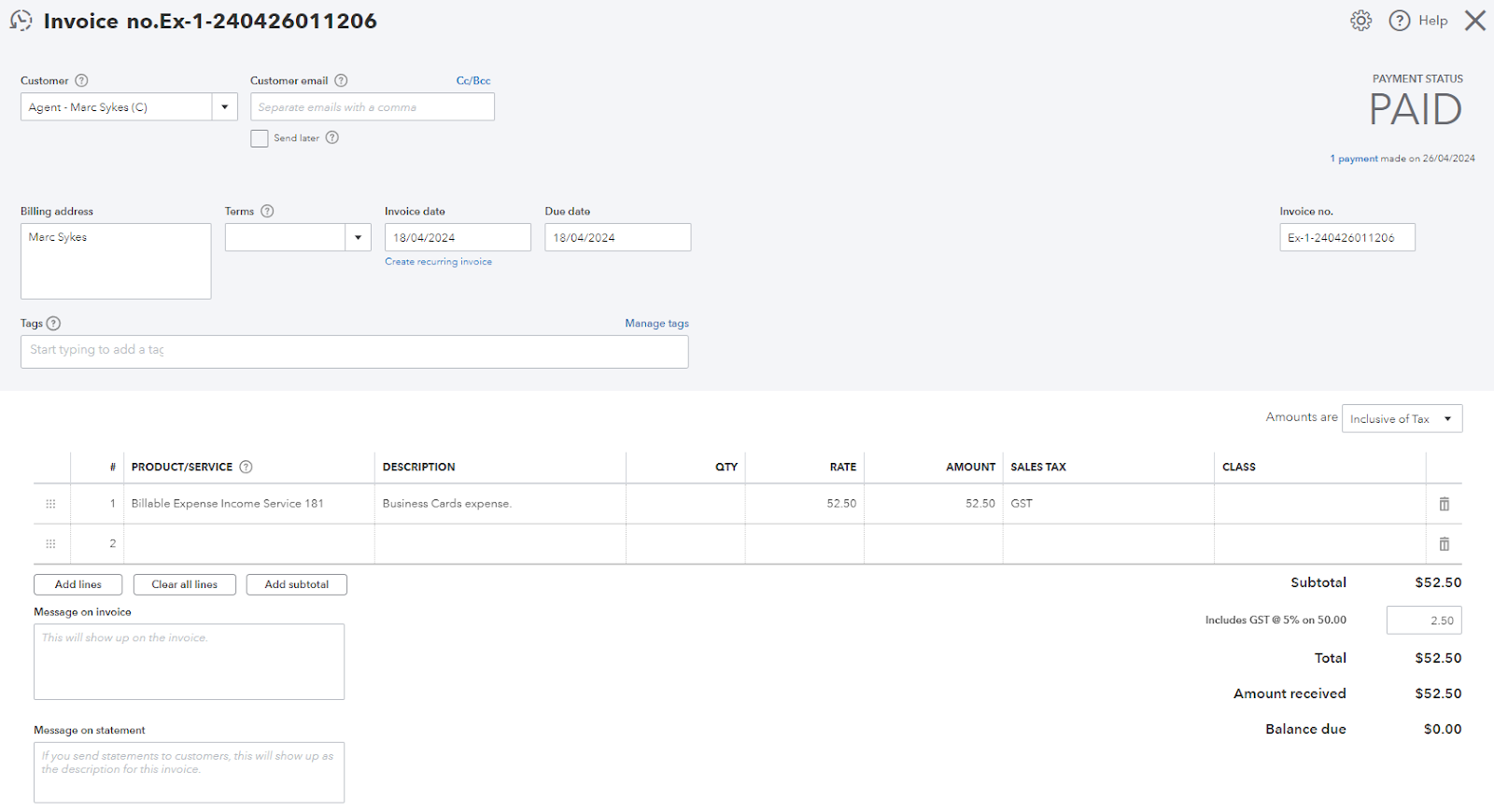The height and width of the screenshot is (812, 1494).
Task: Focus the Customer email input field
Action: [x=373, y=106]
